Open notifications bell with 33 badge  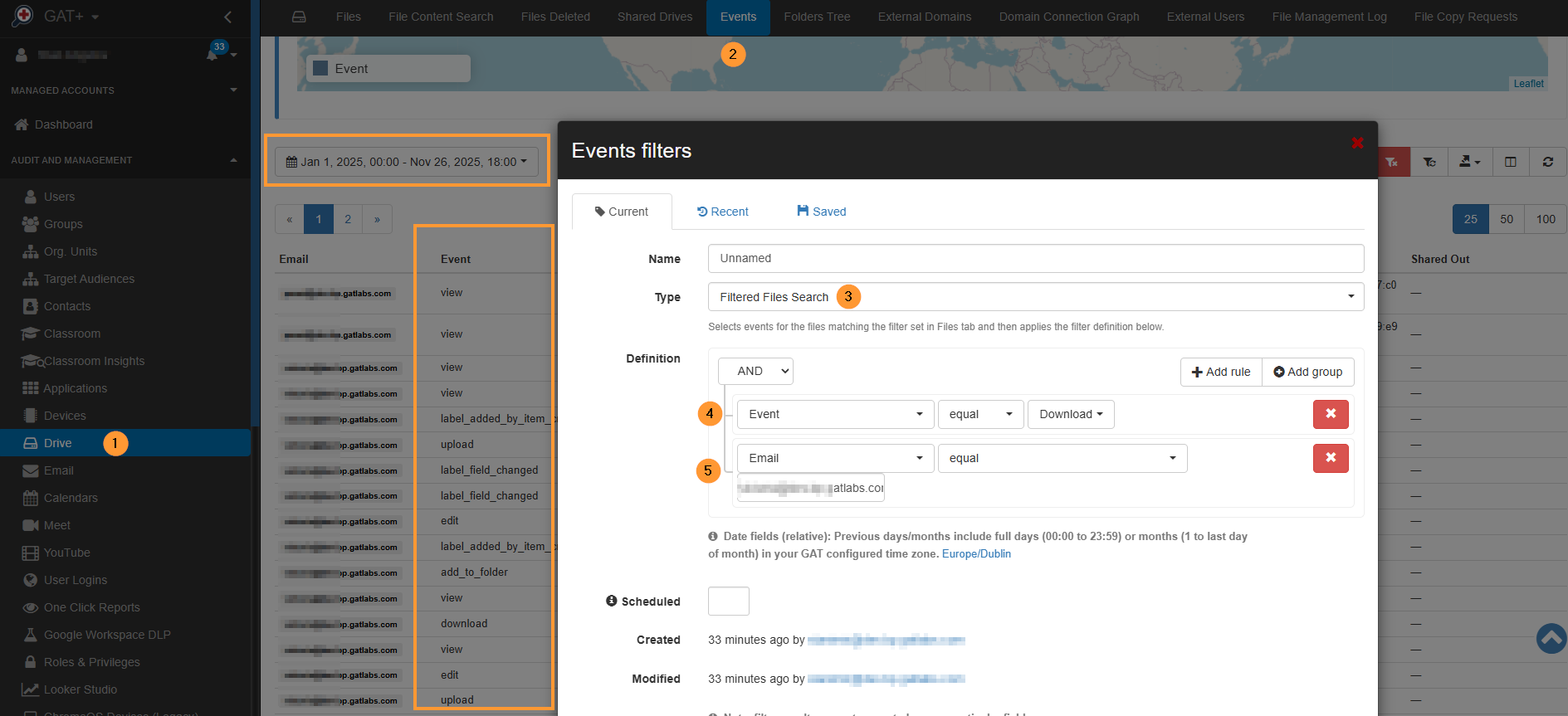[213, 55]
